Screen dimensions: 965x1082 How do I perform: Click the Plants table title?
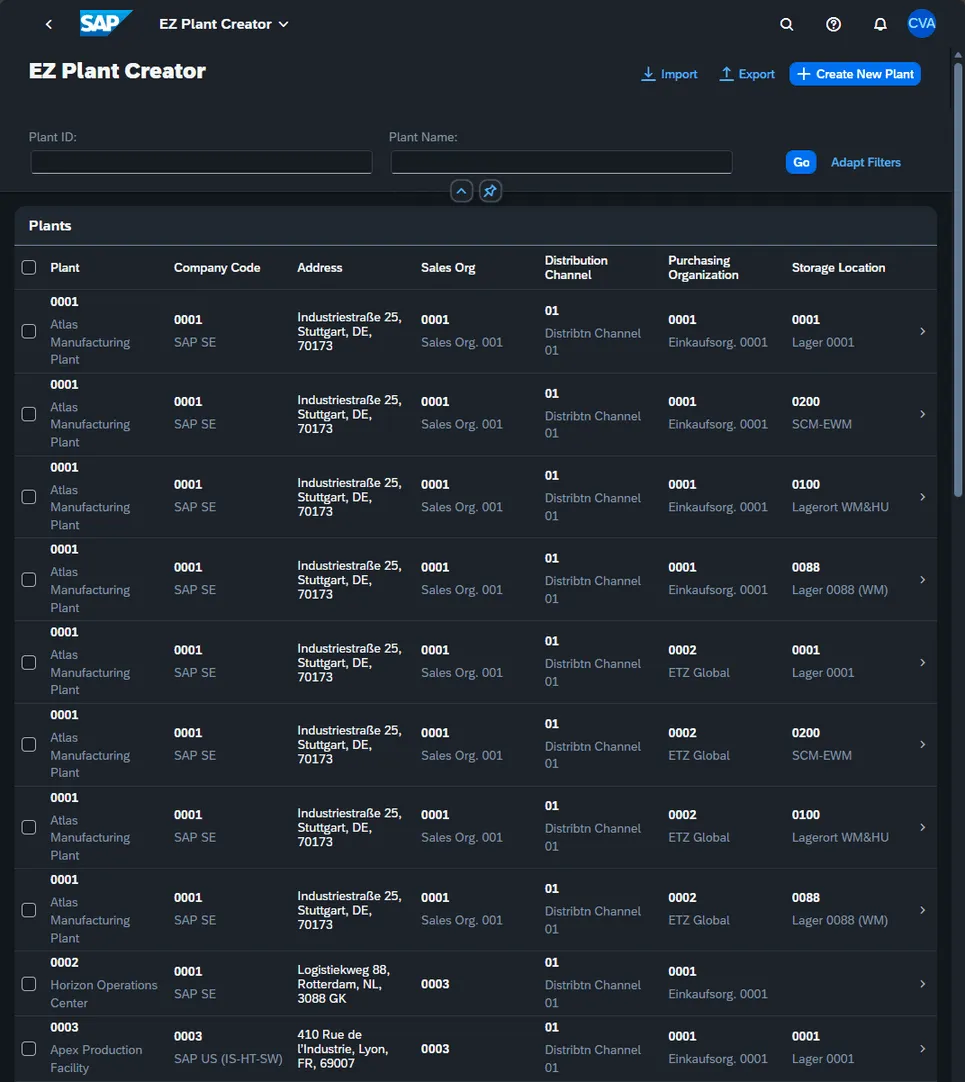[x=50, y=226]
